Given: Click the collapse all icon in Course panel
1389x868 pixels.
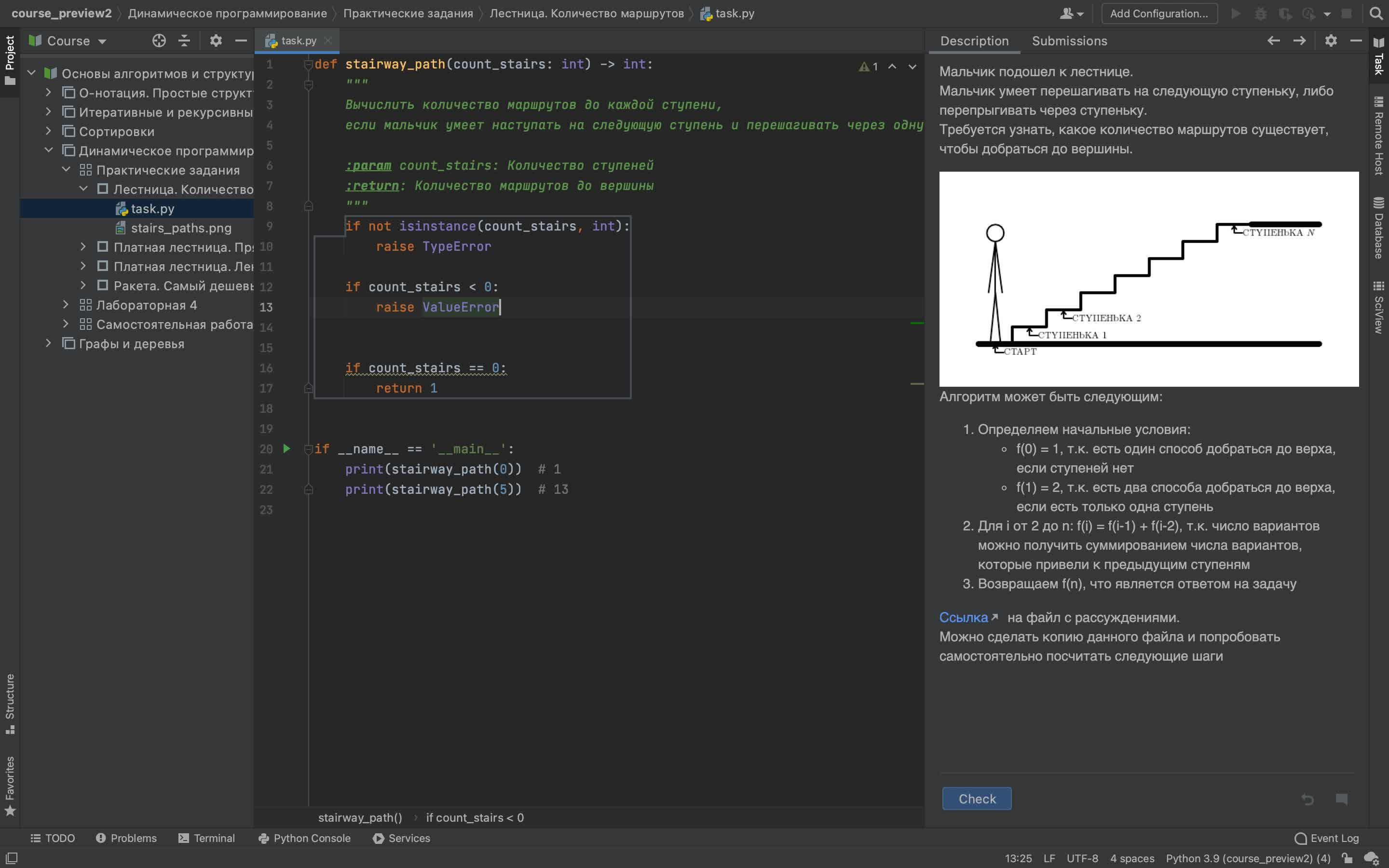Looking at the screenshot, I should [x=184, y=41].
